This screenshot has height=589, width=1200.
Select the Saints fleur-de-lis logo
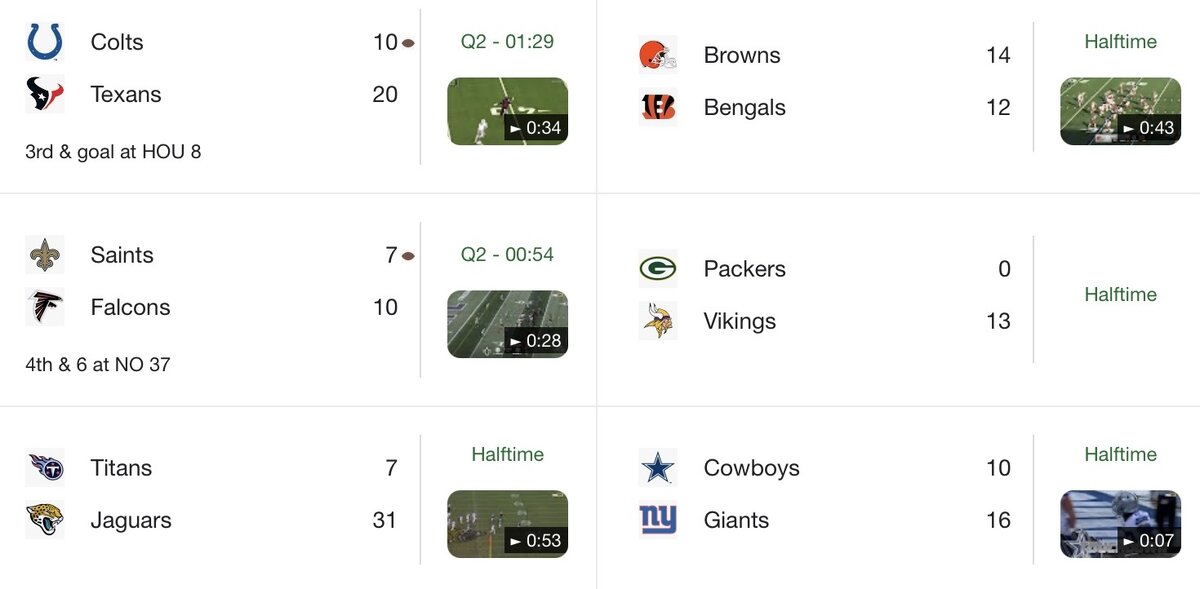(45, 255)
